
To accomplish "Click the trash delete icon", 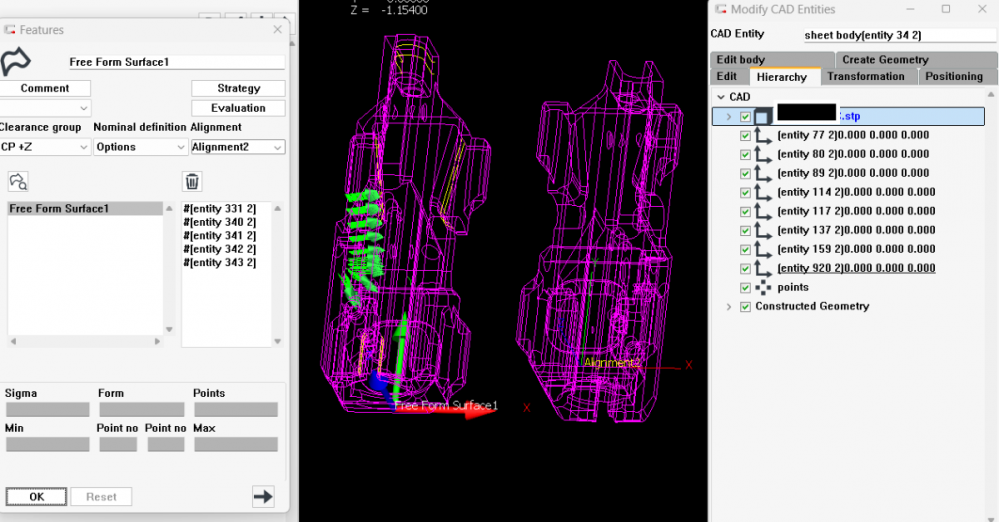I will pyautogui.click(x=192, y=181).
